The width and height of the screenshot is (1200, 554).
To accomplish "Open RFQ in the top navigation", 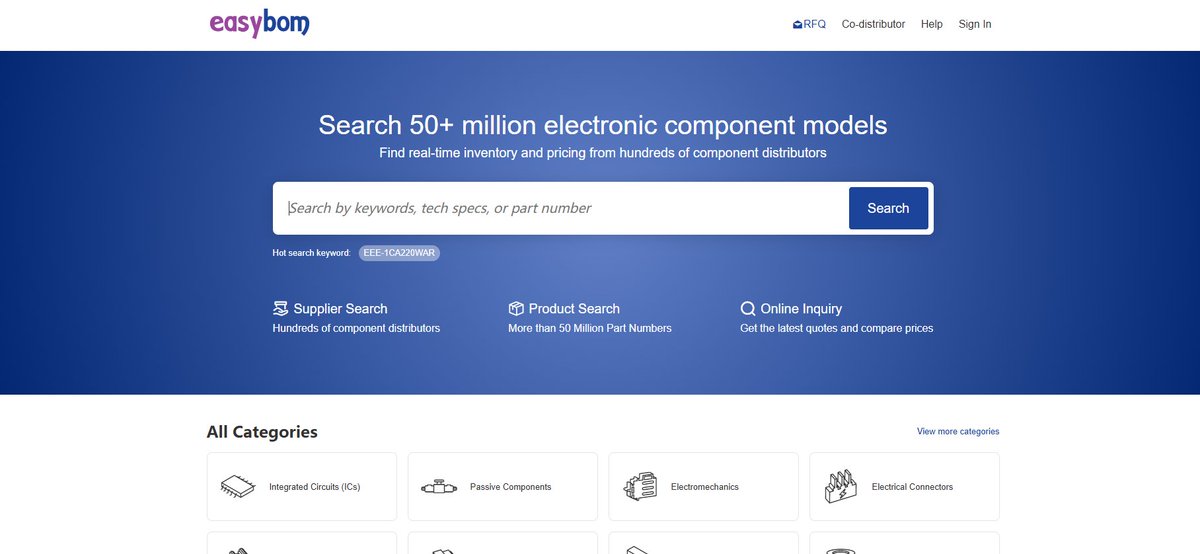I will 809,24.
